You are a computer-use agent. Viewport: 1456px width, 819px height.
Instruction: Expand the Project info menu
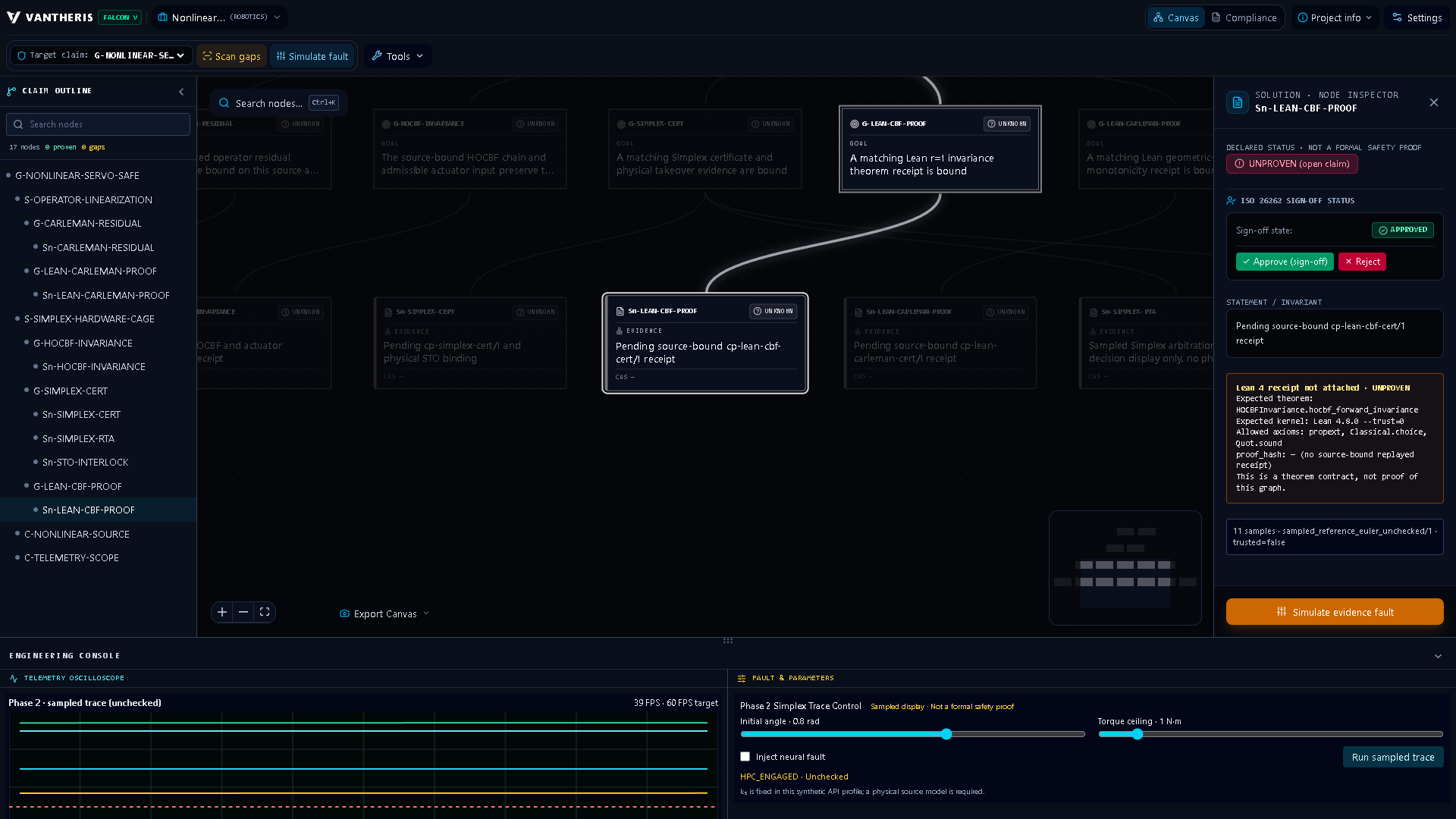click(x=1335, y=17)
